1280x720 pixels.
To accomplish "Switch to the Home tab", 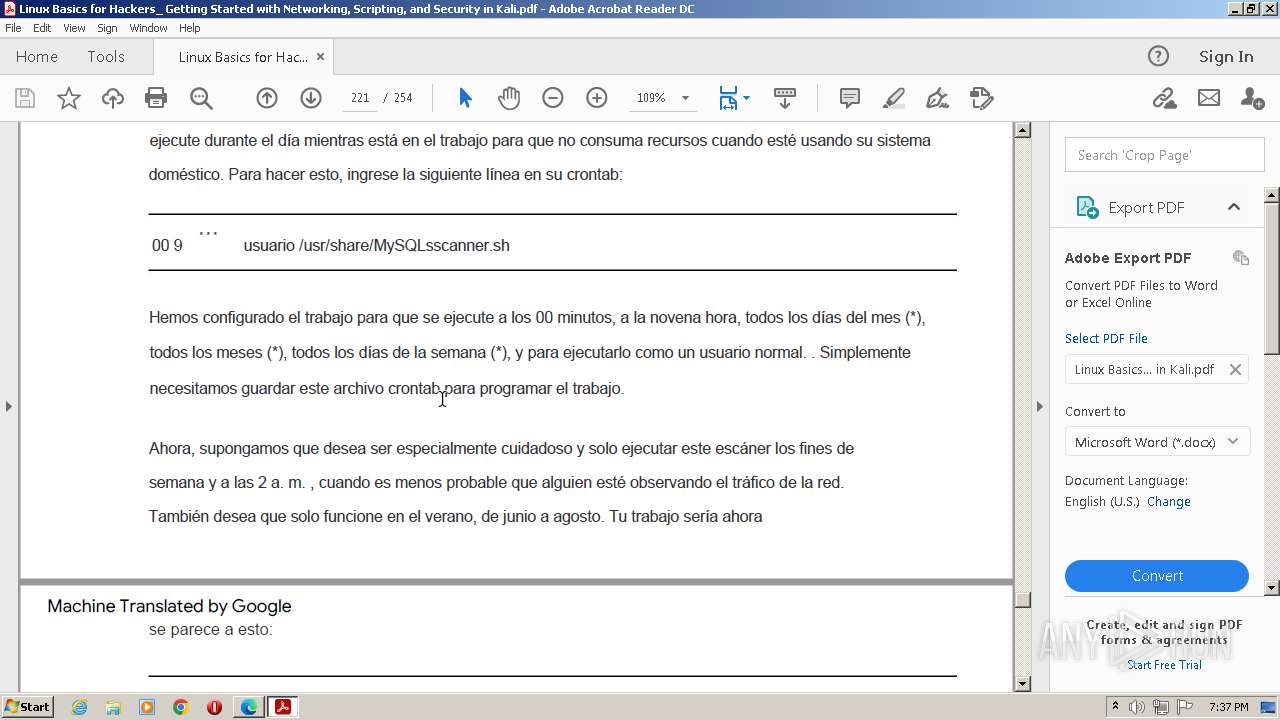I will click(x=37, y=57).
